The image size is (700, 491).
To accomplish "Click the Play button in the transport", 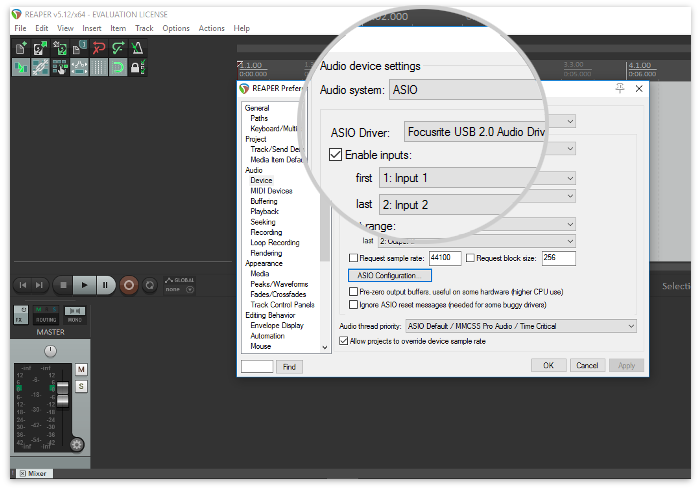I will point(84,285).
